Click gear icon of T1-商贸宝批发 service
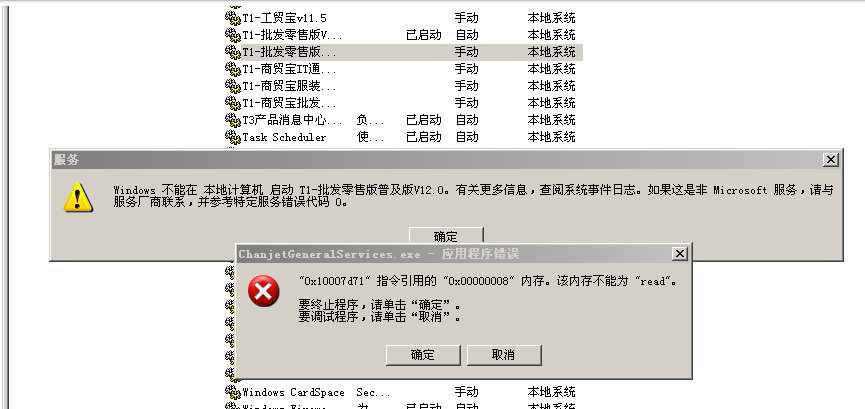Viewport: 865px width, 409px height. pyautogui.click(x=233, y=103)
